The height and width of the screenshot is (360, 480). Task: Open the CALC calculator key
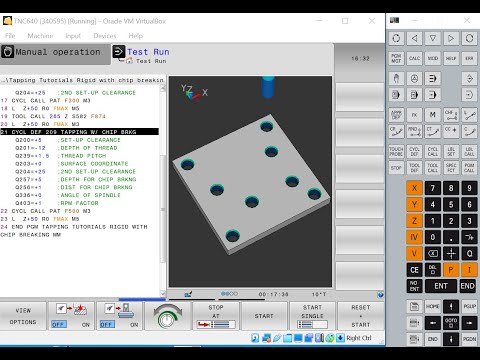point(414,58)
